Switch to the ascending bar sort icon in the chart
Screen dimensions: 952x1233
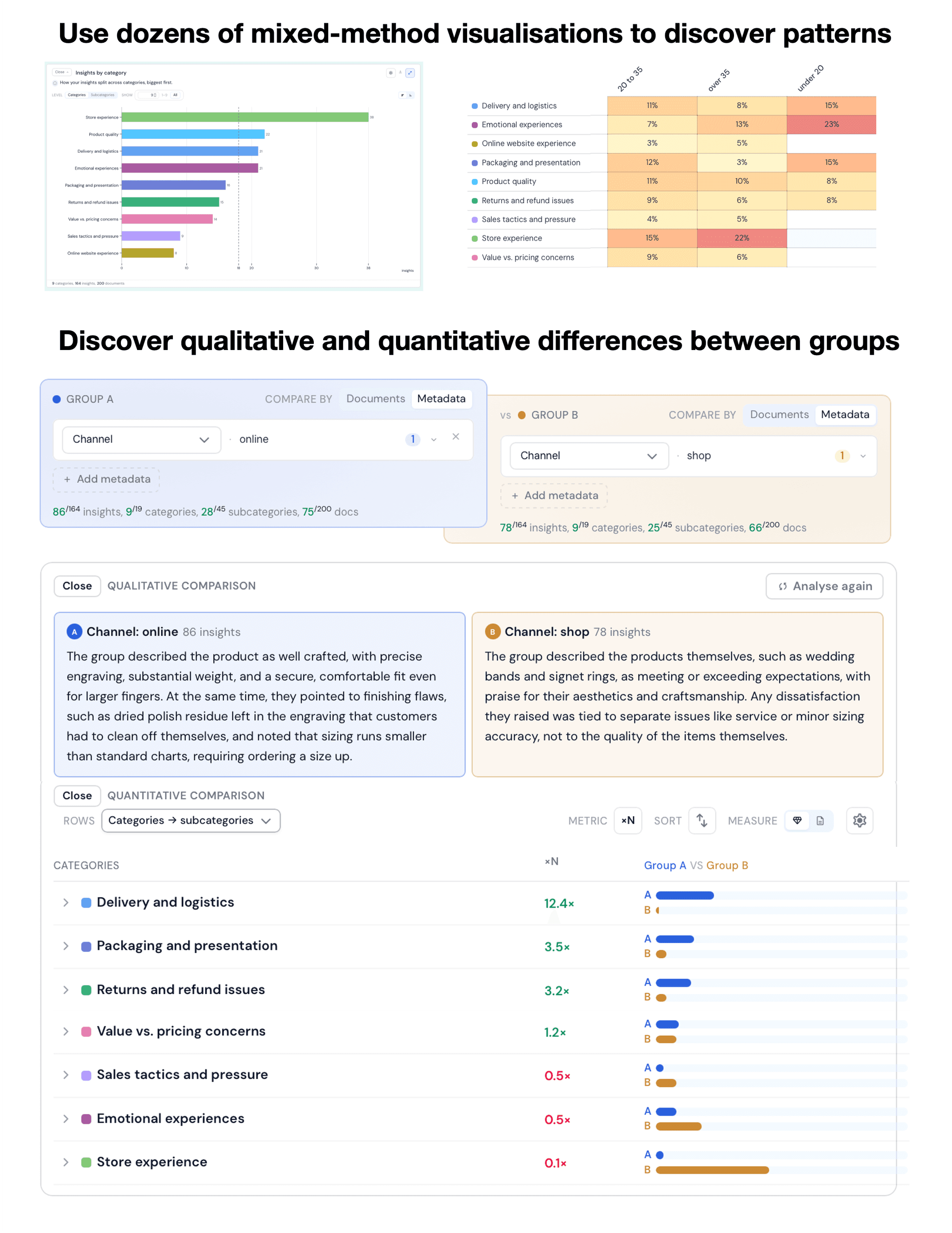click(410, 95)
